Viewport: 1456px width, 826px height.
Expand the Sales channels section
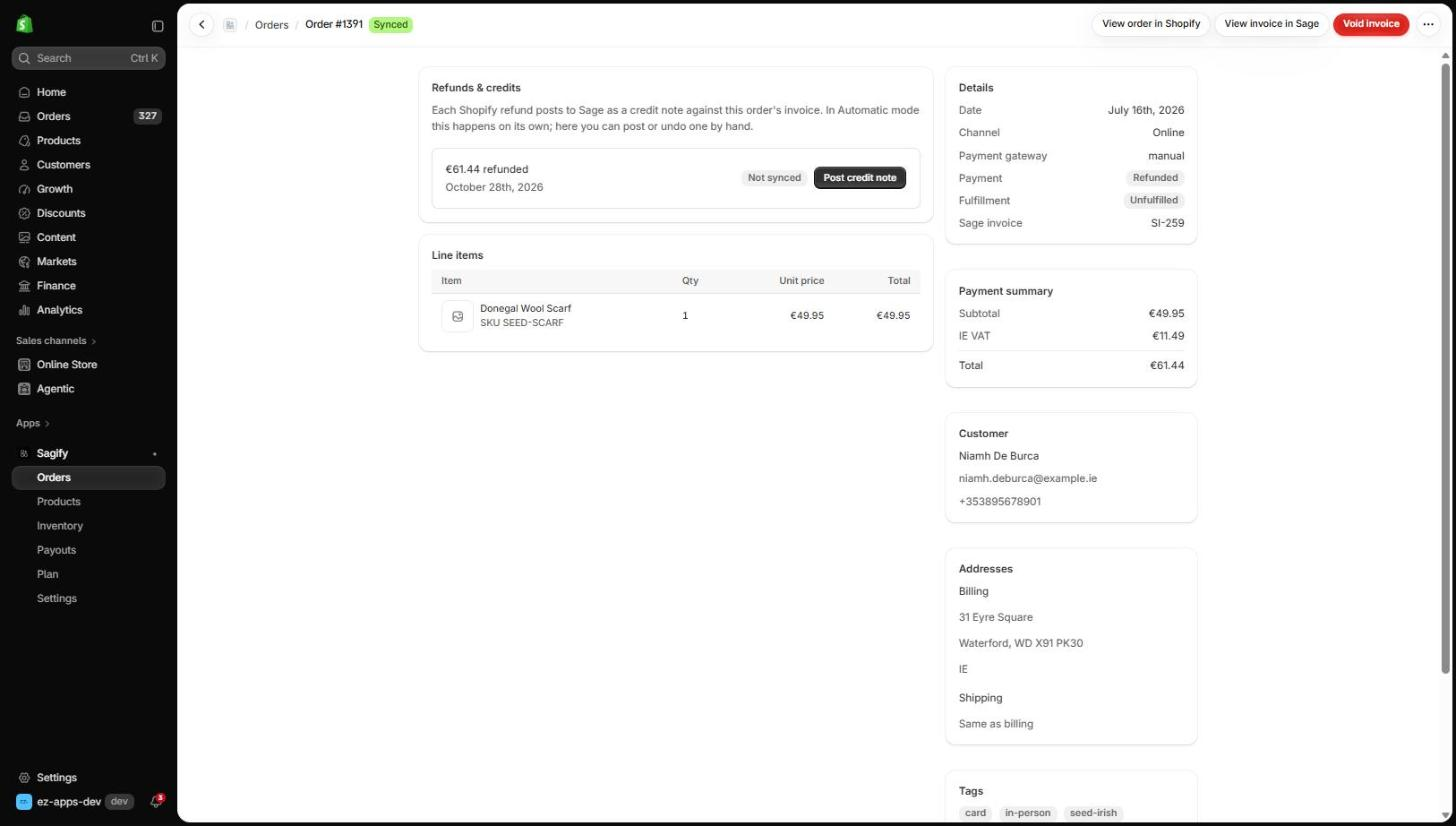click(x=56, y=341)
